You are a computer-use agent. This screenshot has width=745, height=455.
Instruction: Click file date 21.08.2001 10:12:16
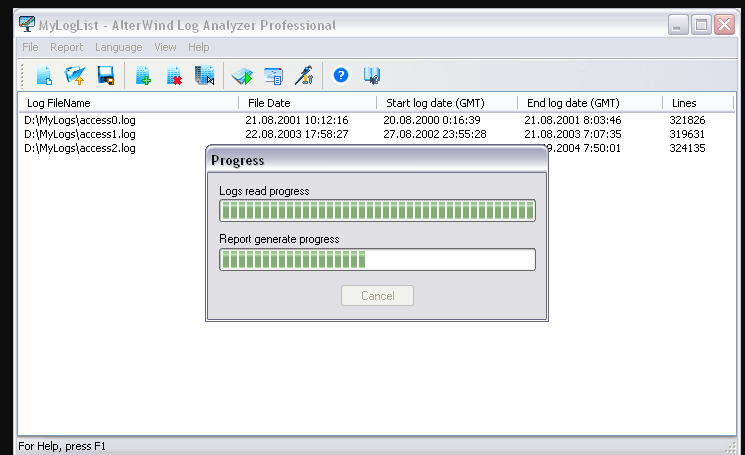(296, 120)
